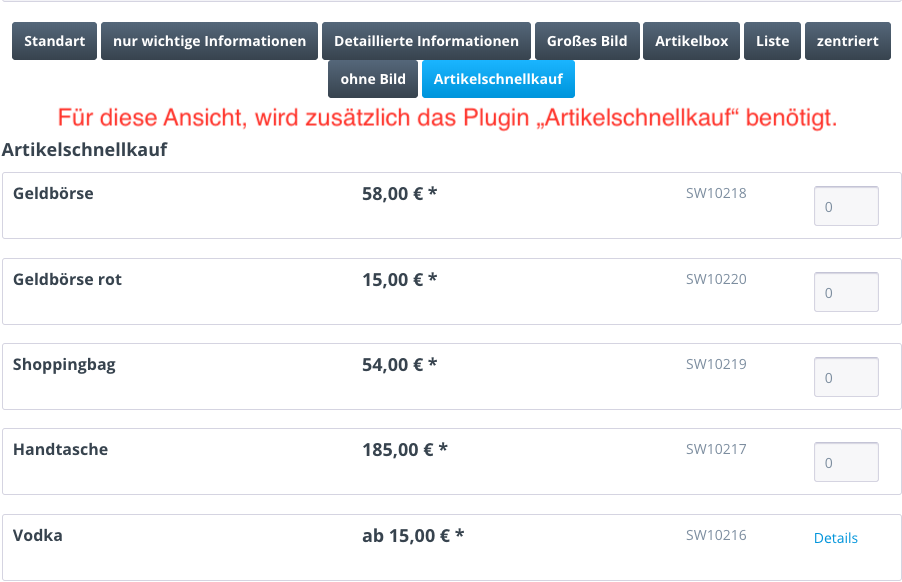Click the Shoppingbag quantity box
The width and height of the screenshot is (902, 582).
pos(846,377)
